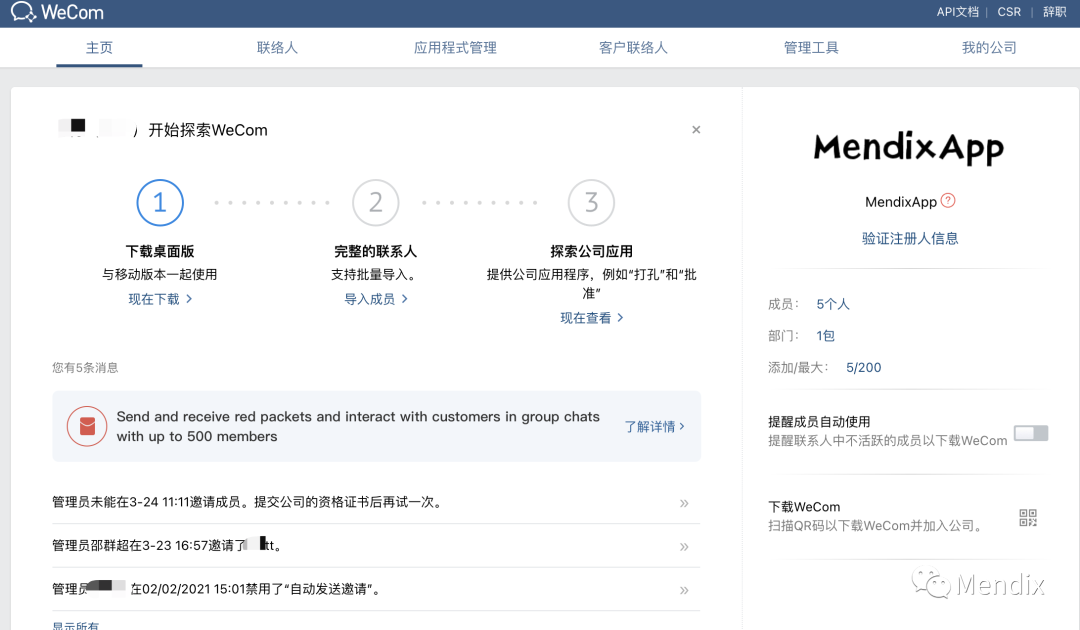Click the question mark icon beside MendixApp

(948, 200)
